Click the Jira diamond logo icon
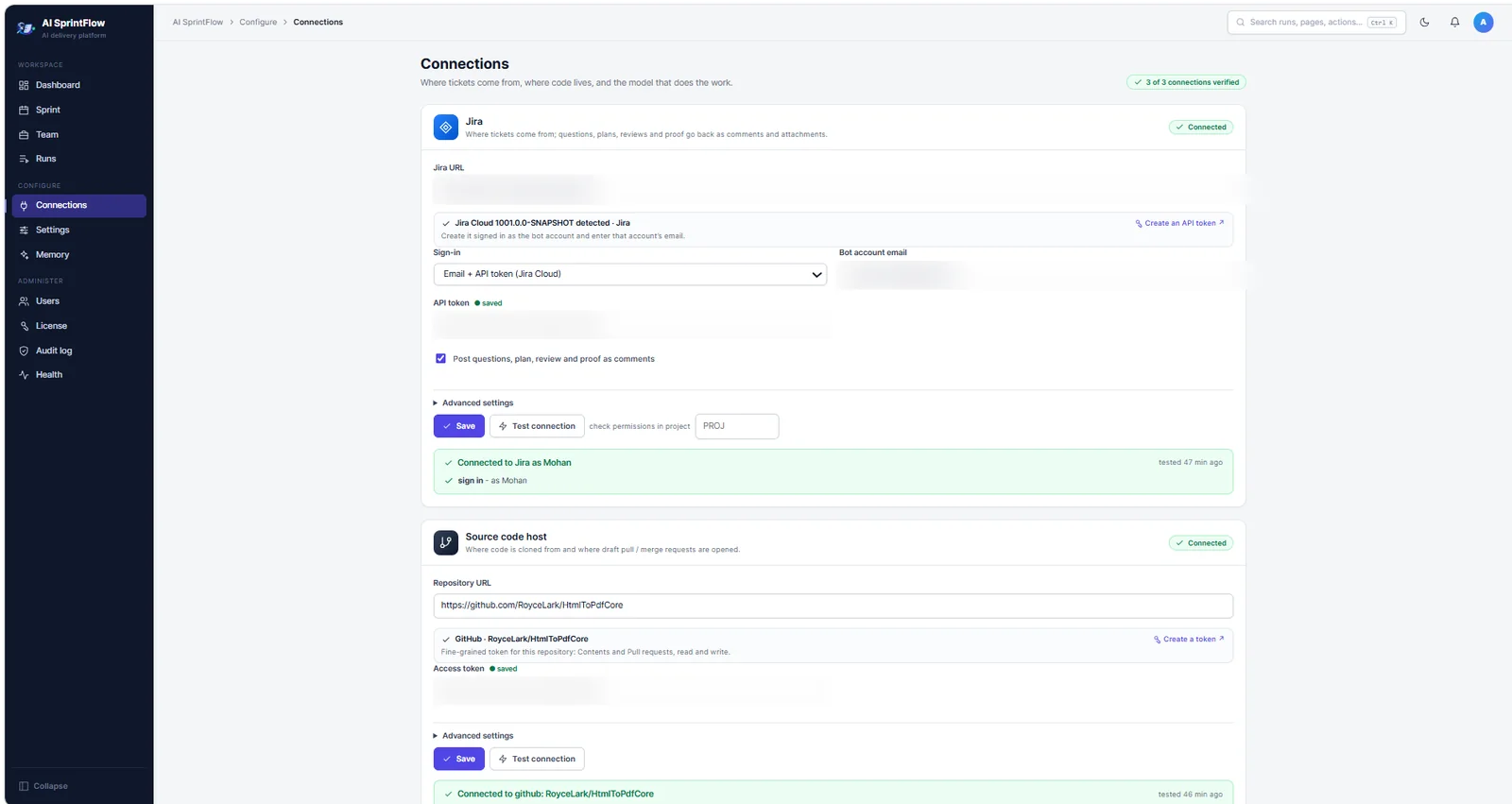 click(446, 127)
